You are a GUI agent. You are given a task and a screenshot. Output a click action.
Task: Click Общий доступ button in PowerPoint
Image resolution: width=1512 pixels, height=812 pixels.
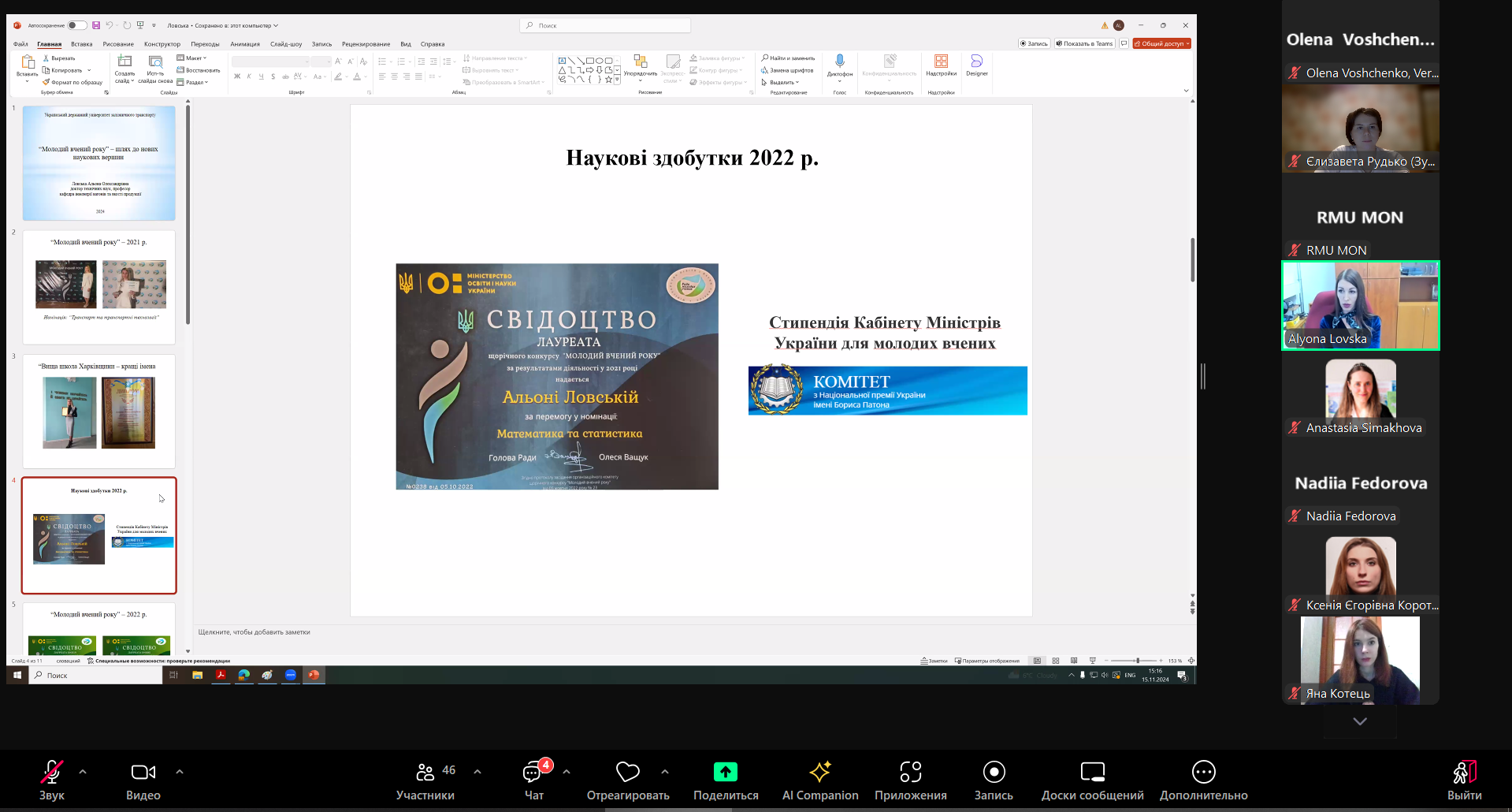1161,43
